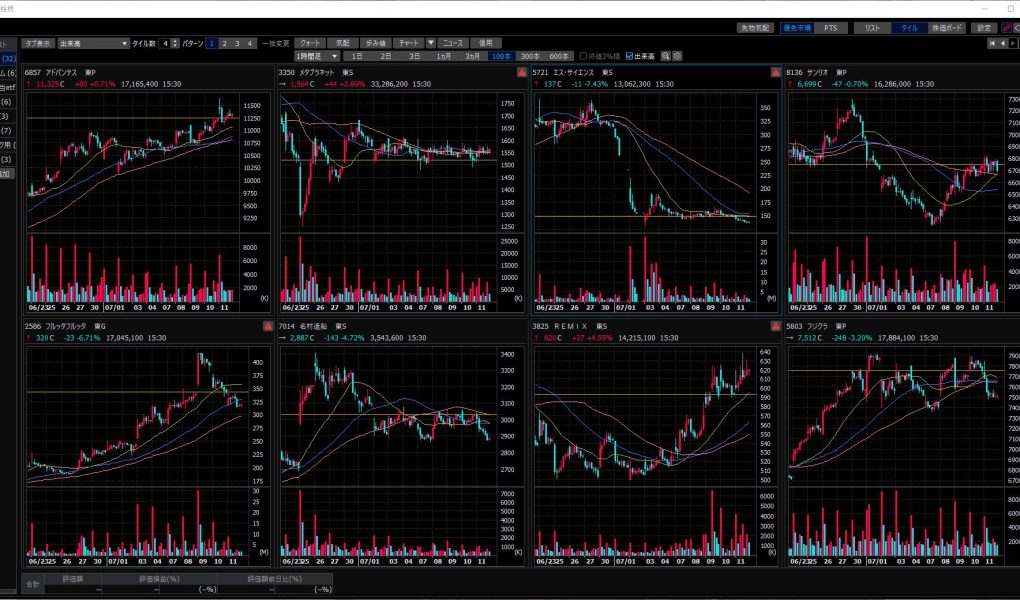This screenshot has height=600, width=1020.
Task: Increase タイル数 using the stepper arrows
Action: [x=176, y=41]
